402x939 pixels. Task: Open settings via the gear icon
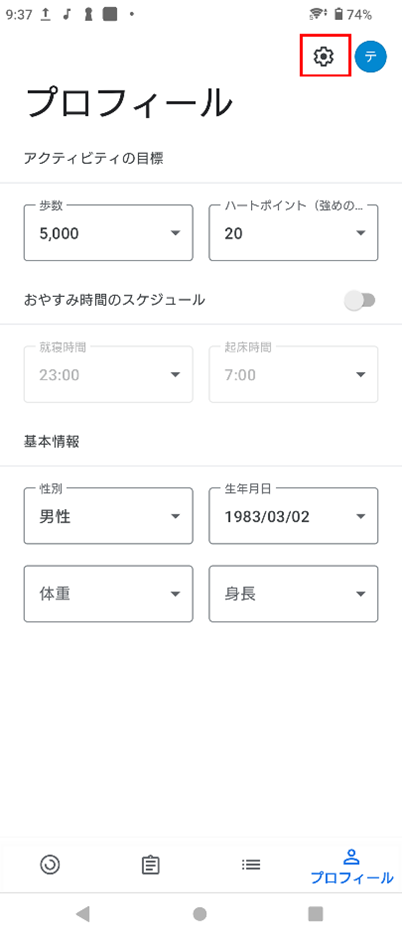pyautogui.click(x=324, y=56)
